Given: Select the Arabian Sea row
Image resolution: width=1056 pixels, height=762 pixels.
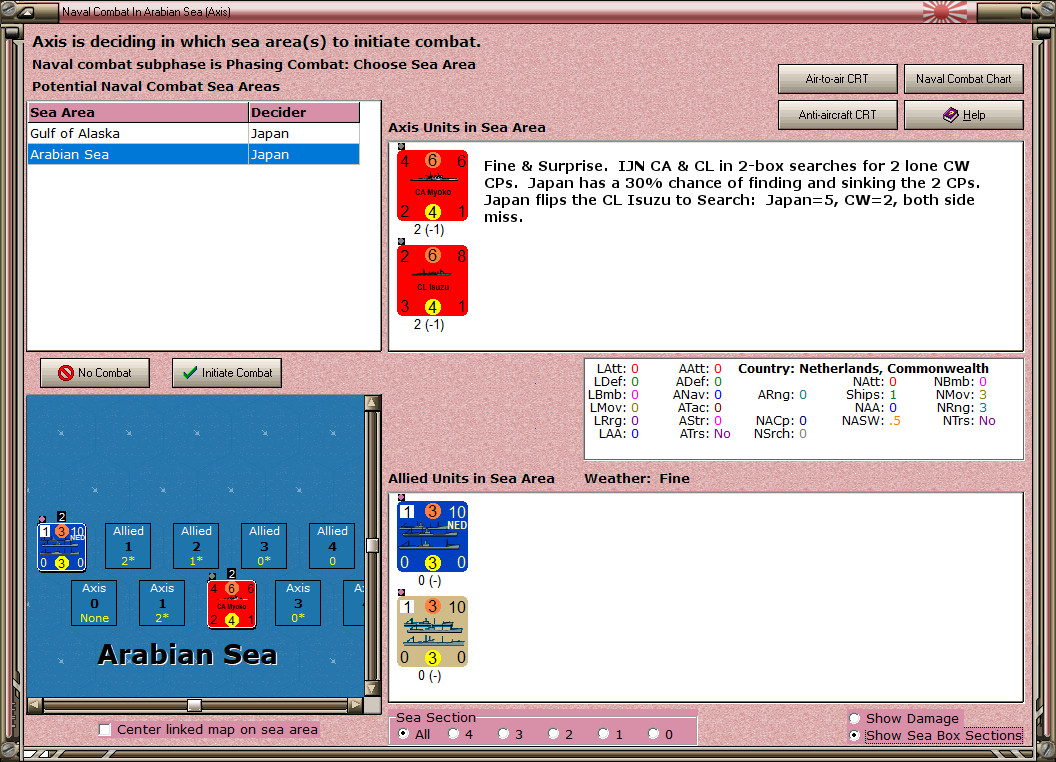Looking at the screenshot, I should pyautogui.click(x=194, y=154).
